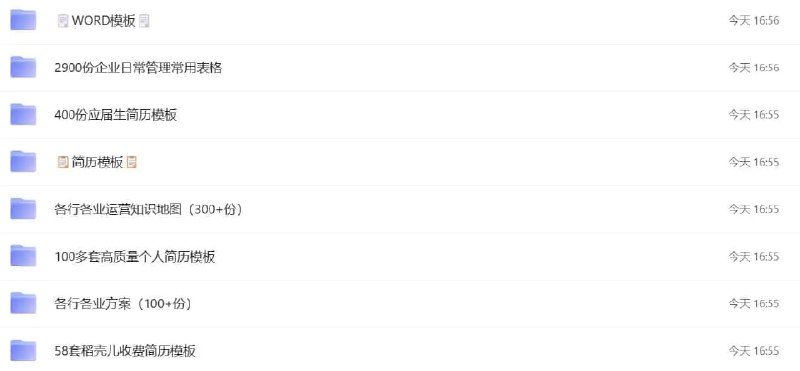The width and height of the screenshot is (800, 371).
Task: Click the 2900份企业日常管理常用表格 title
Action: [138, 67]
